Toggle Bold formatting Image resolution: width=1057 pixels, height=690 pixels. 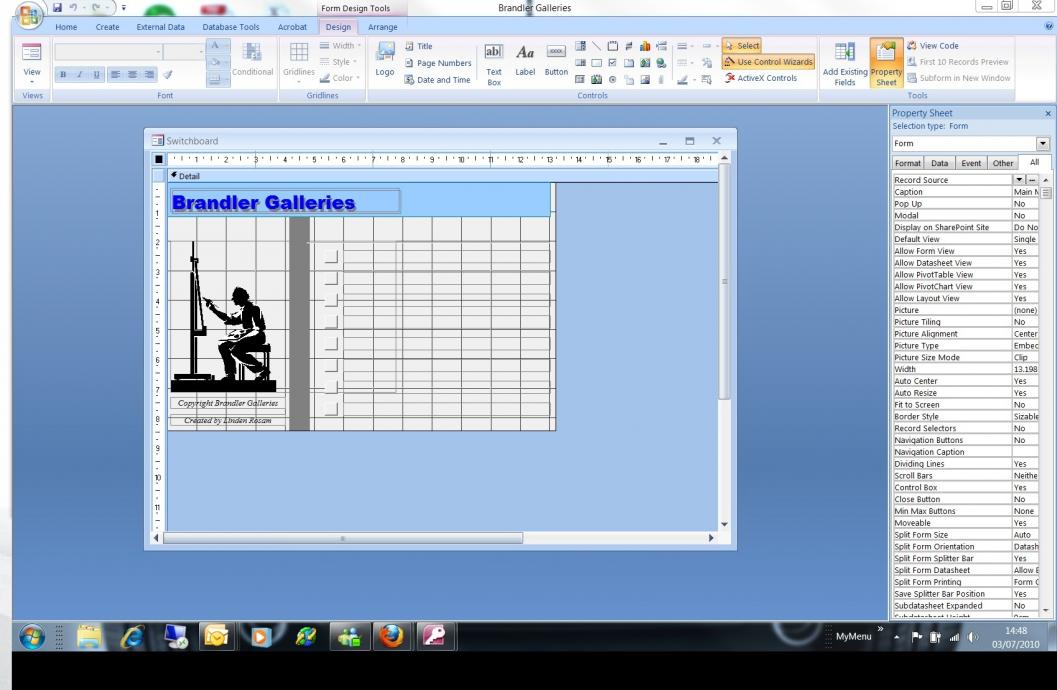[x=63, y=75]
